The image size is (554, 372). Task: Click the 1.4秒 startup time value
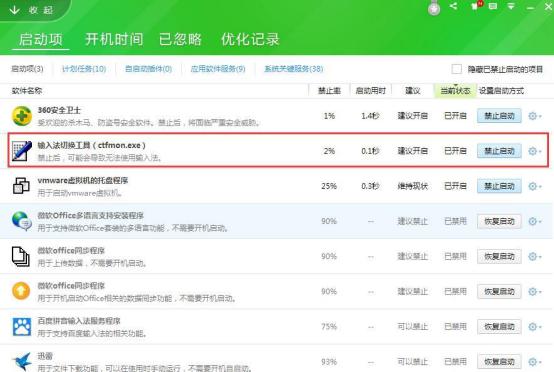tap(370, 116)
